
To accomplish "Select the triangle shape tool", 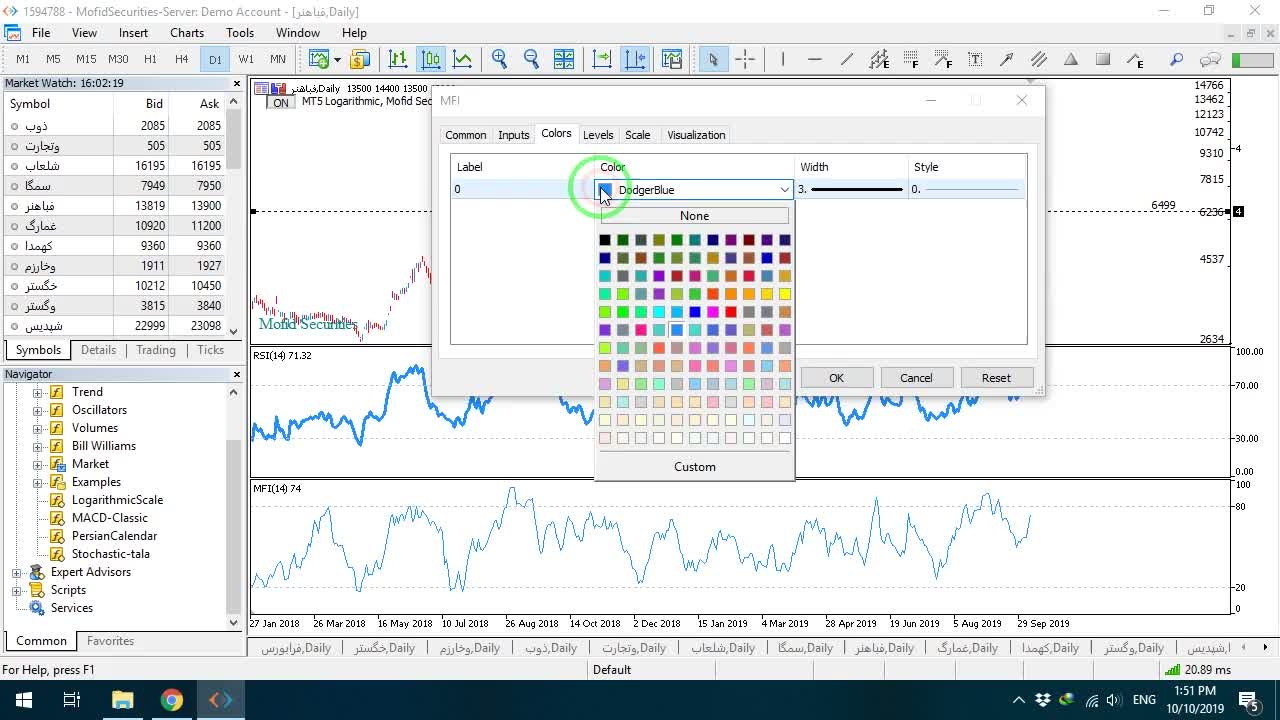I will 1071,59.
